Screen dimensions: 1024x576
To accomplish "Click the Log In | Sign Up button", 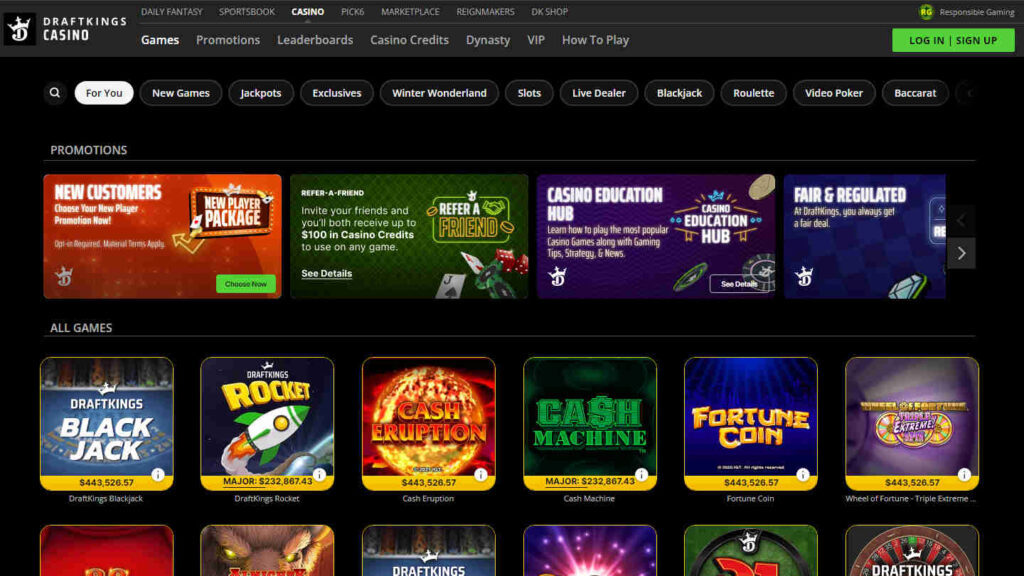I will (x=953, y=40).
